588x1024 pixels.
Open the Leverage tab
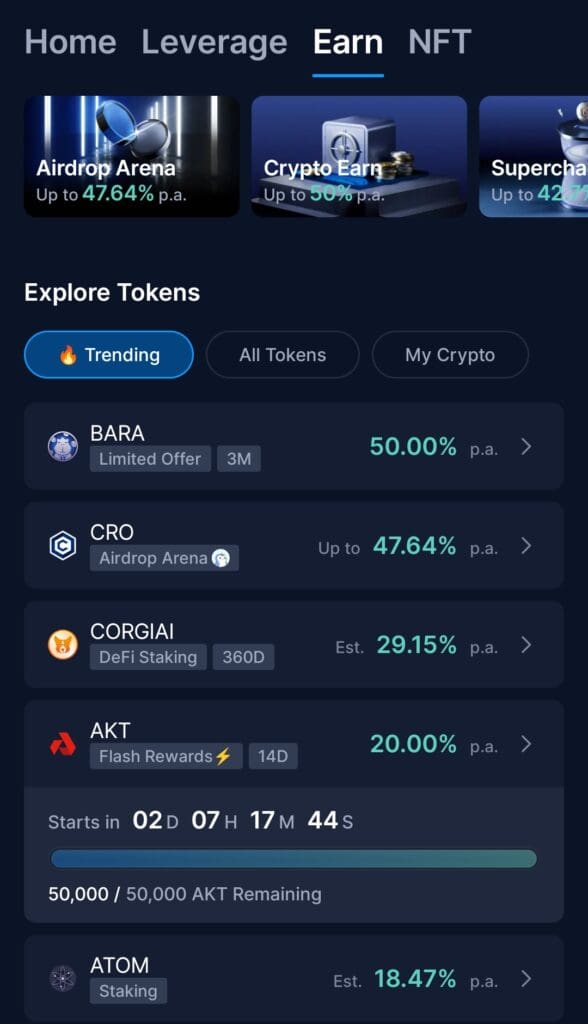point(213,42)
